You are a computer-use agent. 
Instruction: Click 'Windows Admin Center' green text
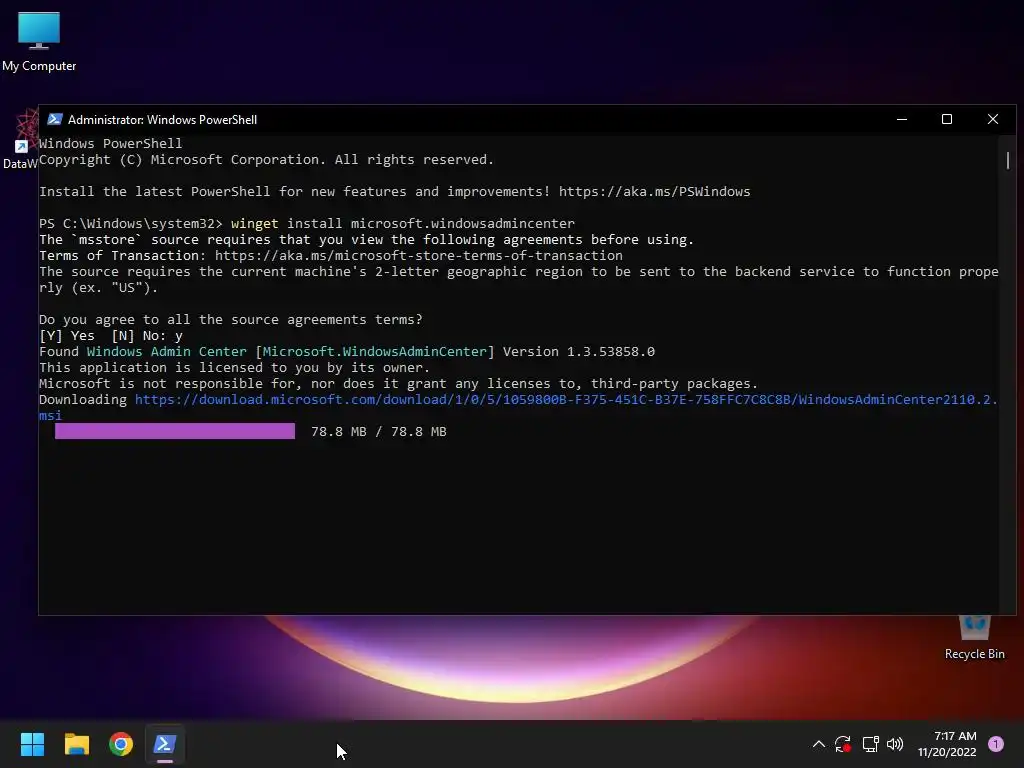(167, 351)
